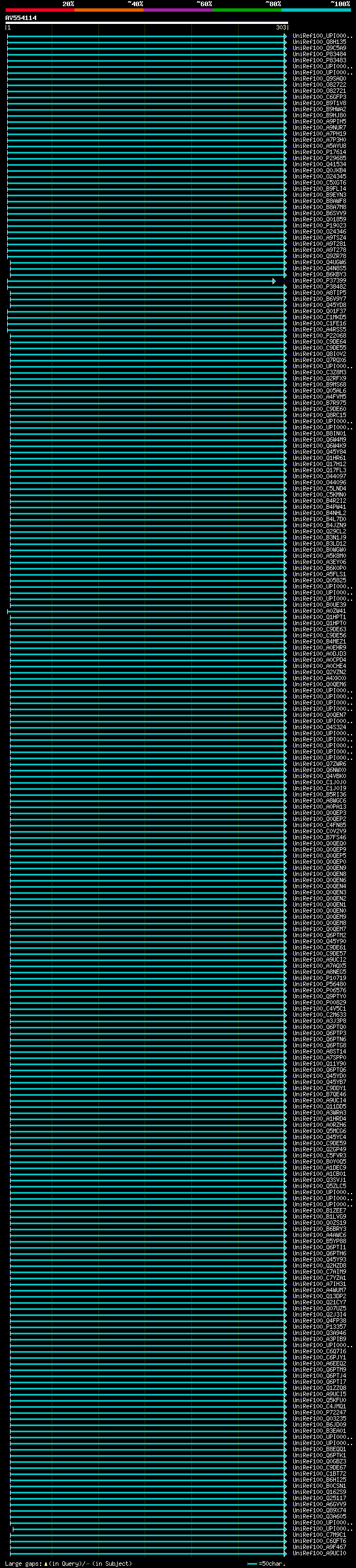Select alignment label UniRef100_B7QE46
Viewport: 356px width, 1568px height.
[319, 1094]
